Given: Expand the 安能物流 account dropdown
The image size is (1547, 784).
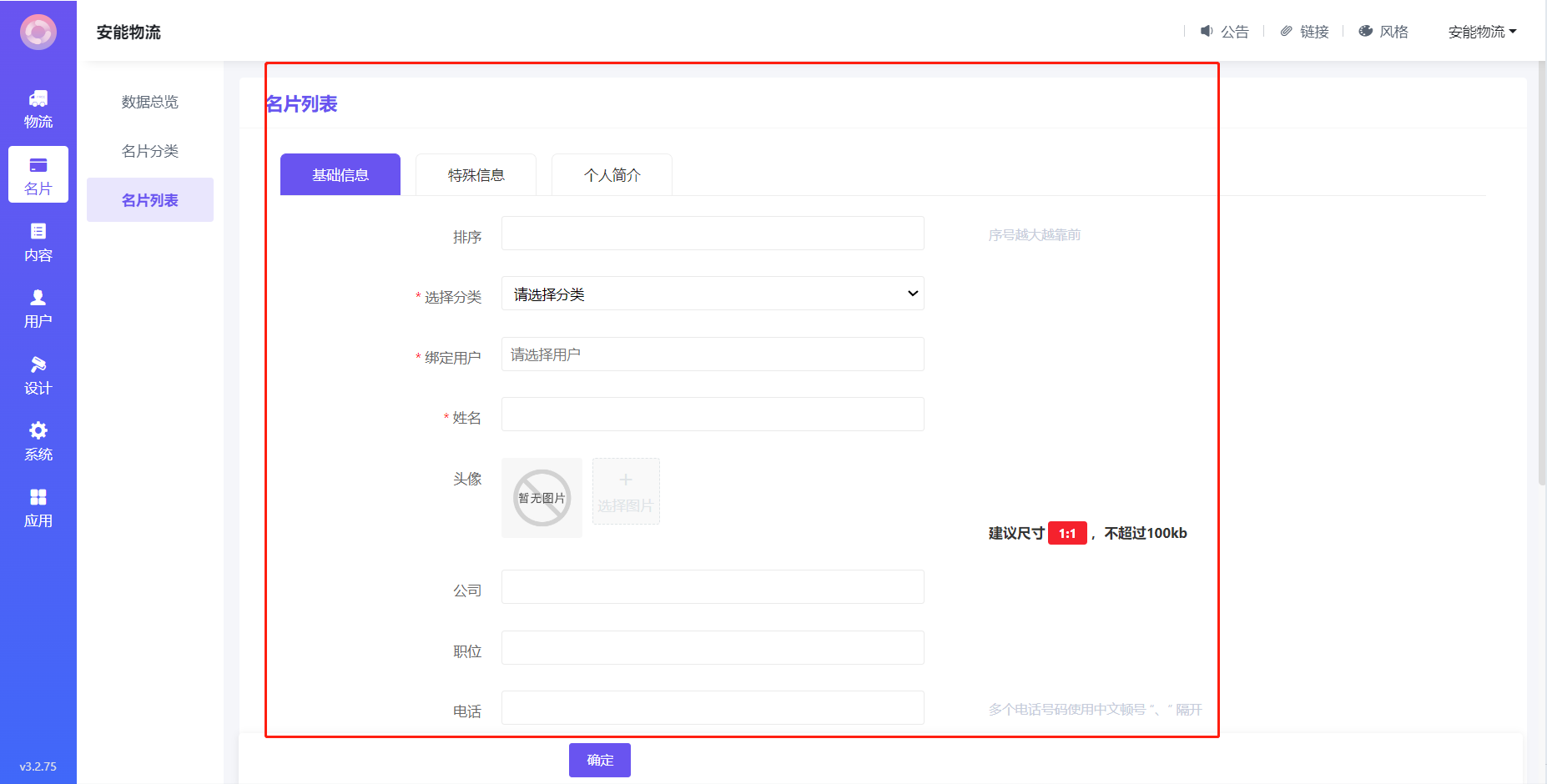Looking at the screenshot, I should 1482,32.
